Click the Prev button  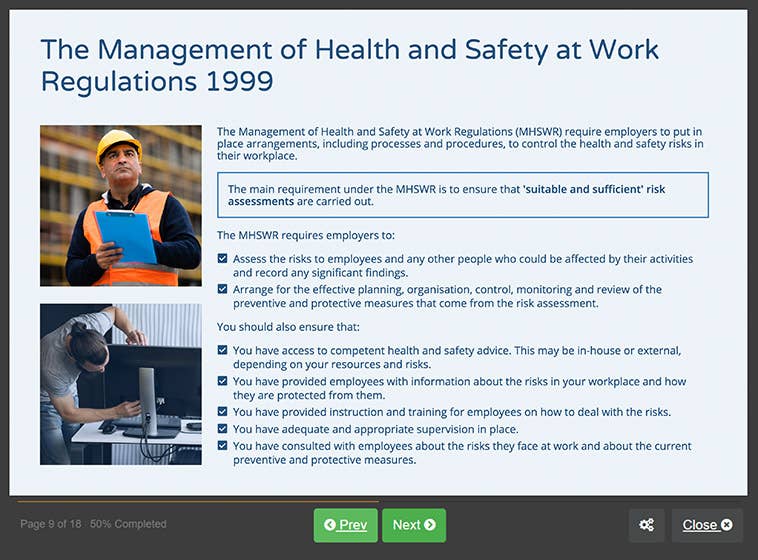[345, 525]
